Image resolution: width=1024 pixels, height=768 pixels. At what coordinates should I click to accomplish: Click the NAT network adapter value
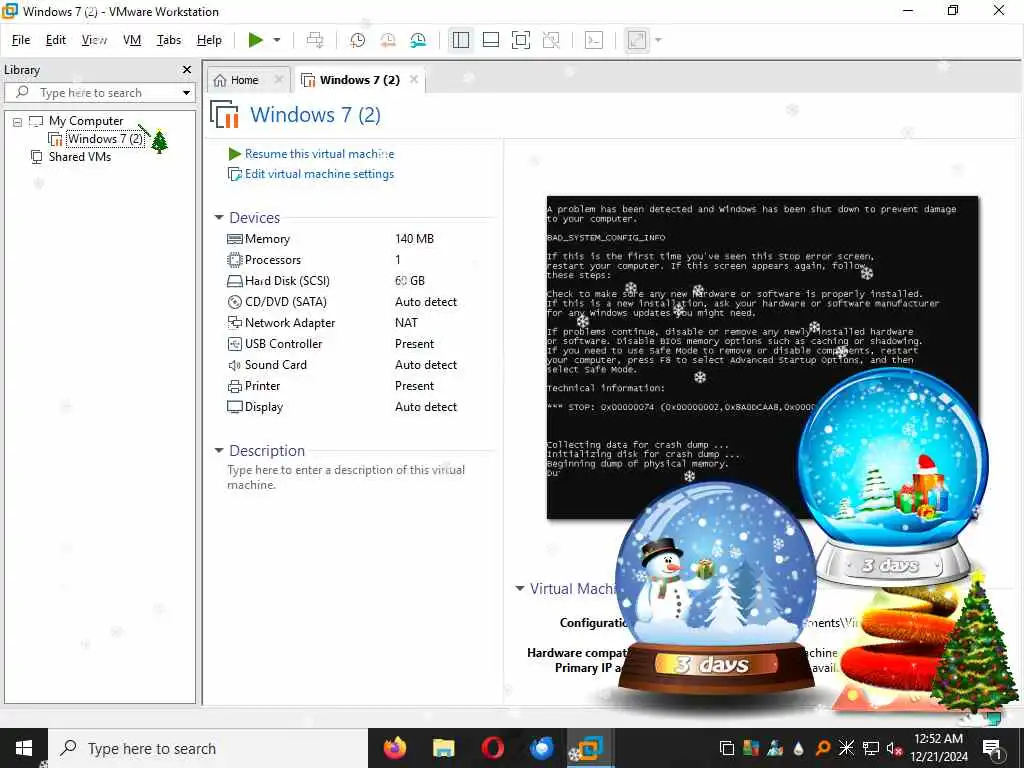point(406,323)
